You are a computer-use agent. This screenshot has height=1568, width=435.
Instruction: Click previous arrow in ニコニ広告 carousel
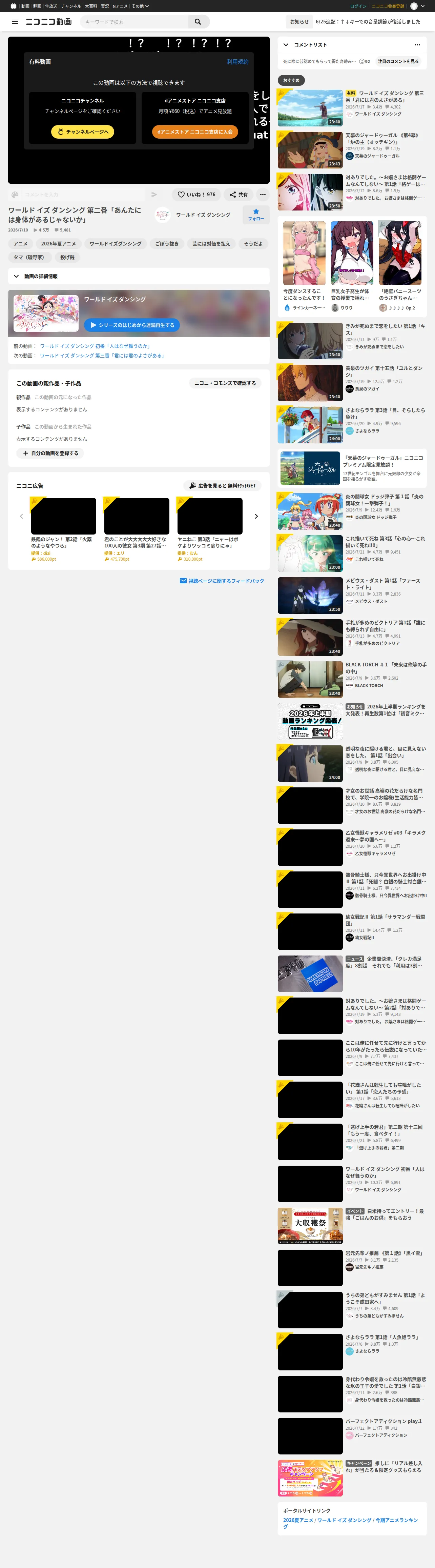coord(21,516)
